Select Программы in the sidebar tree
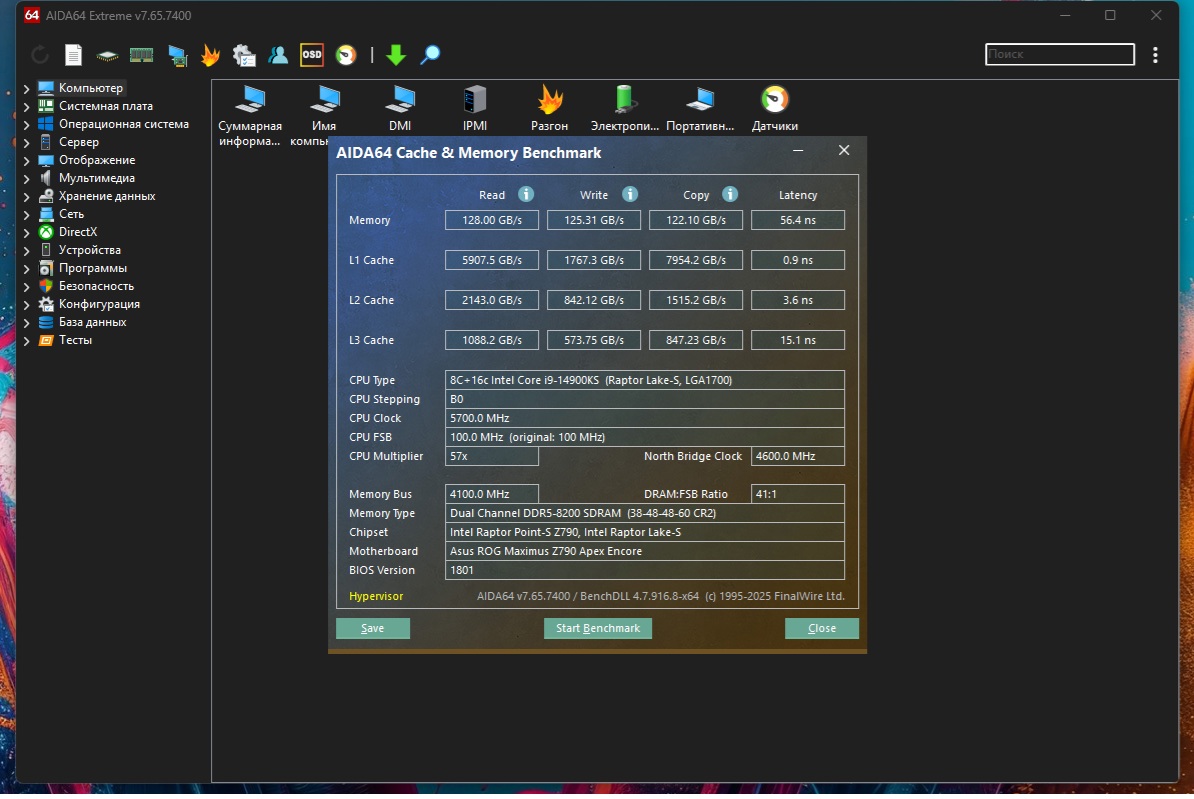The height and width of the screenshot is (799, 1194). click(x=92, y=268)
